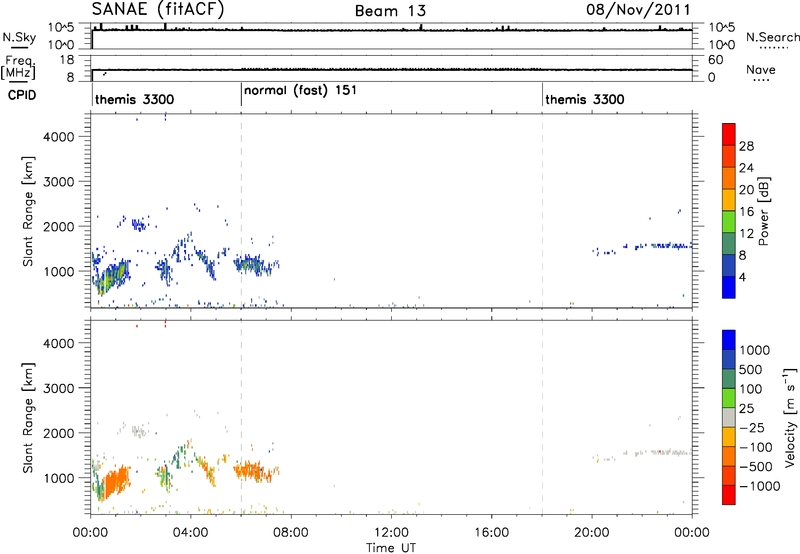Image resolution: width=800 pixels, height=554 pixels.
Task: Pick the blue top Velocity colorbar segment
Action: pyautogui.click(x=729, y=340)
